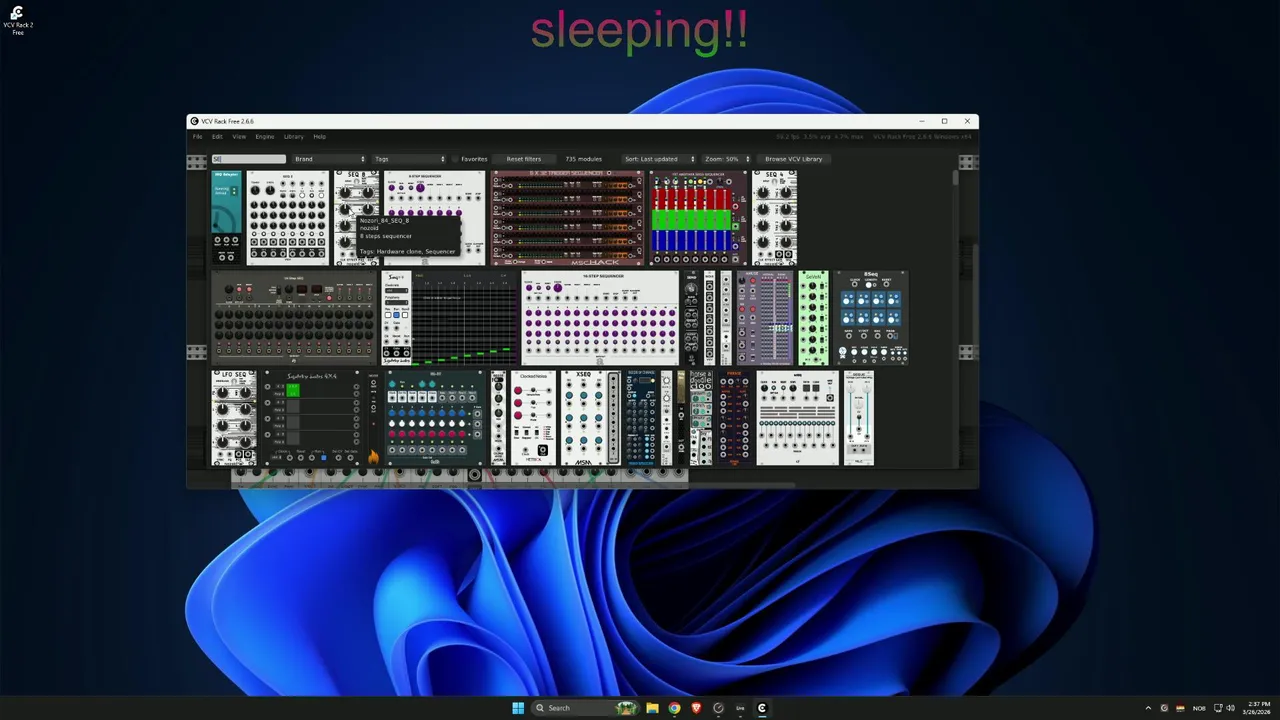This screenshot has height=720, width=1280.
Task: Open volume control in system tray
Action: point(1230,708)
